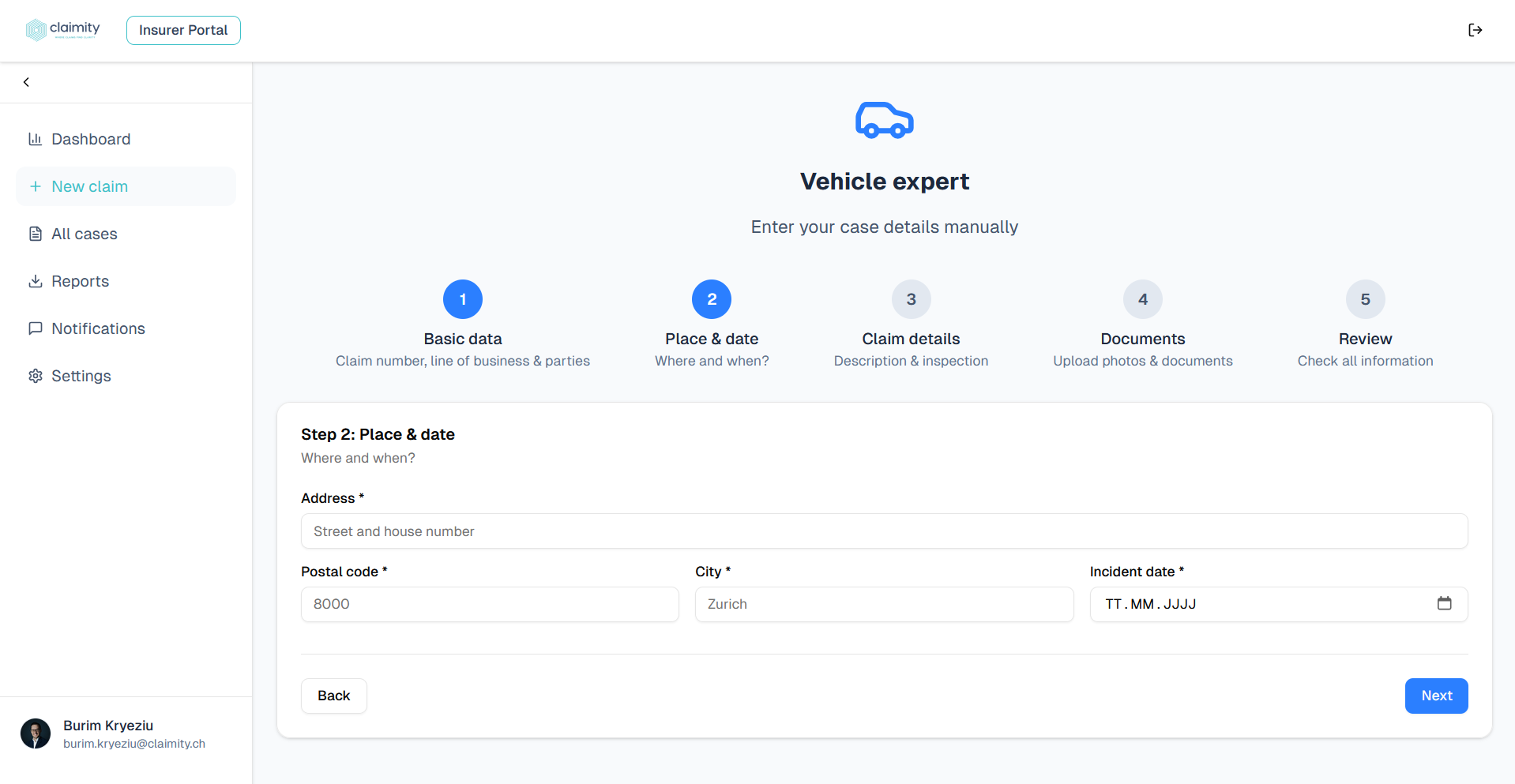Click the blue vehicle icon above Vehicle expert
The image size is (1515, 784).
pos(884,120)
